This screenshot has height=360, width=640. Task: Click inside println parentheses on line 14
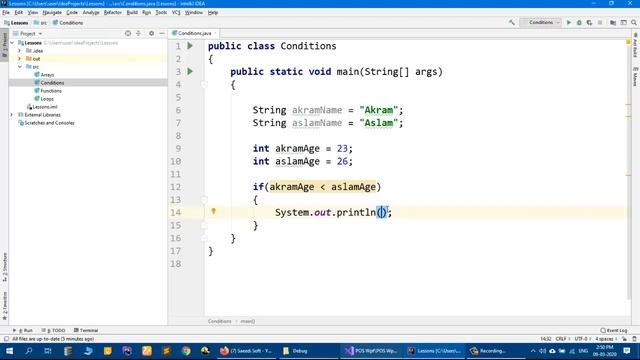[381, 212]
